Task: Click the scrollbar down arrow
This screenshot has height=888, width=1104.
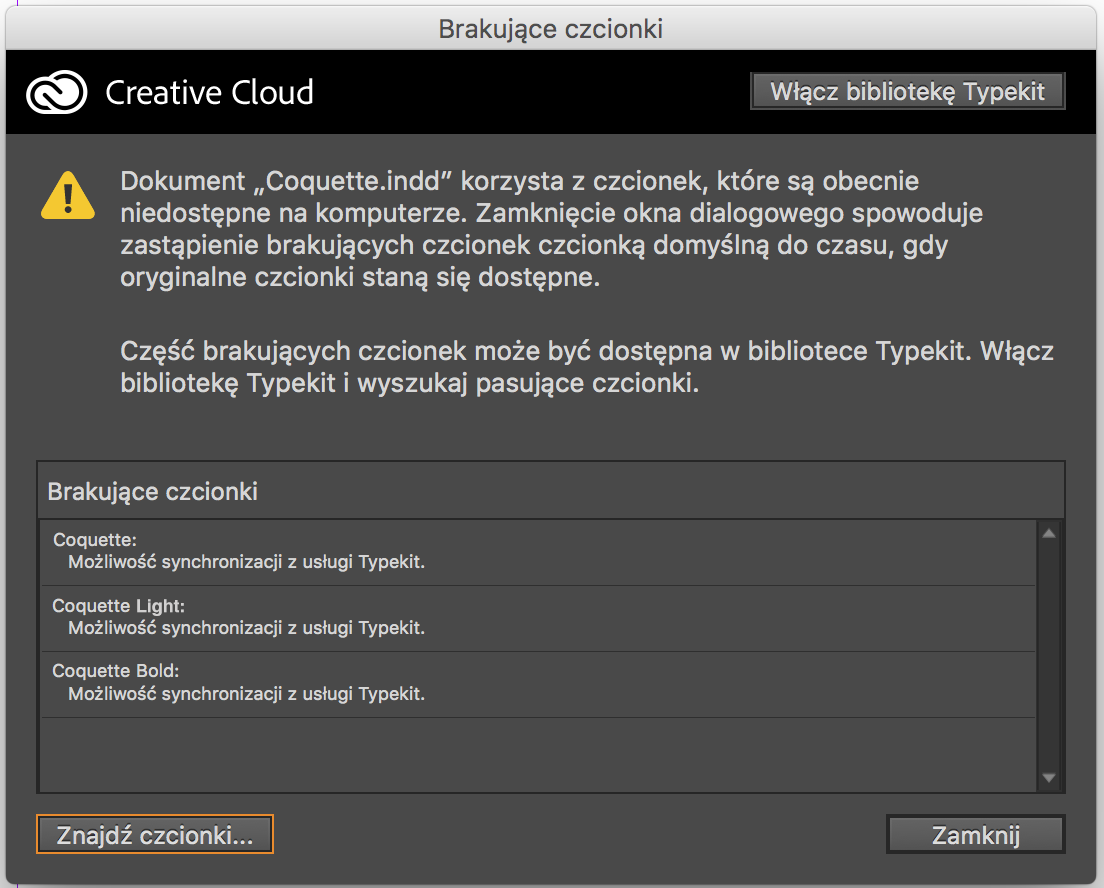Action: 1050,778
